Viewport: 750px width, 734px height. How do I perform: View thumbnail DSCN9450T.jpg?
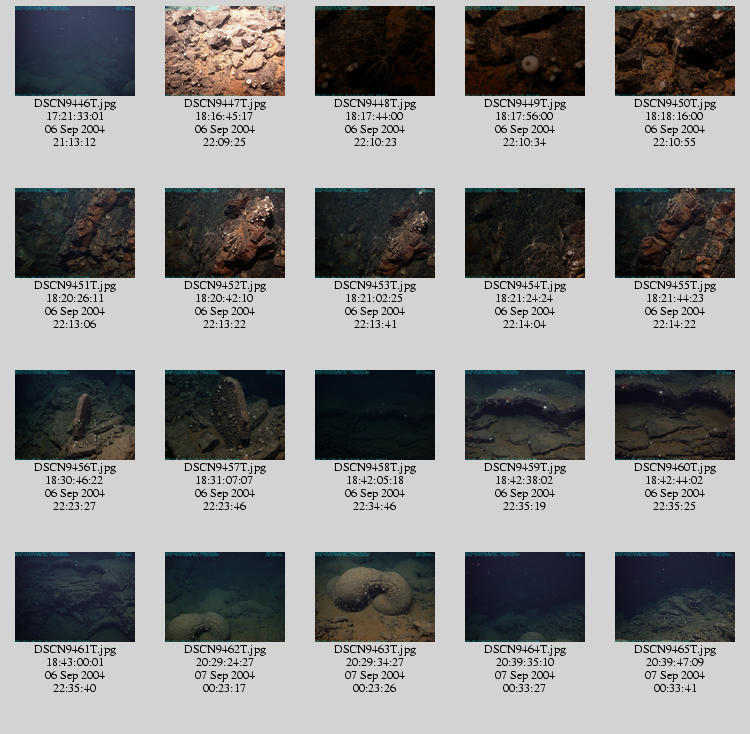click(675, 51)
